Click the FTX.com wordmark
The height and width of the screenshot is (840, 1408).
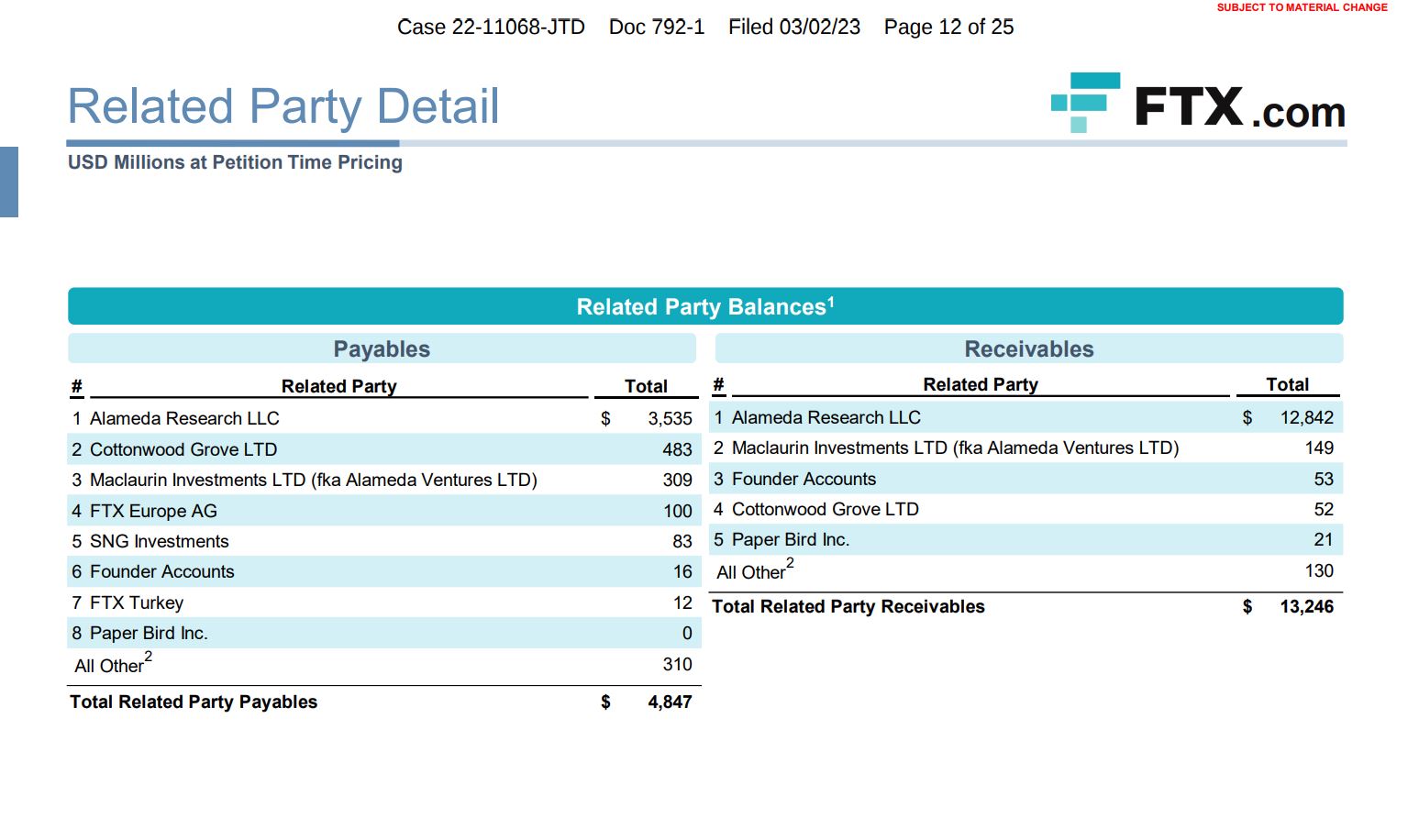tap(1240, 107)
